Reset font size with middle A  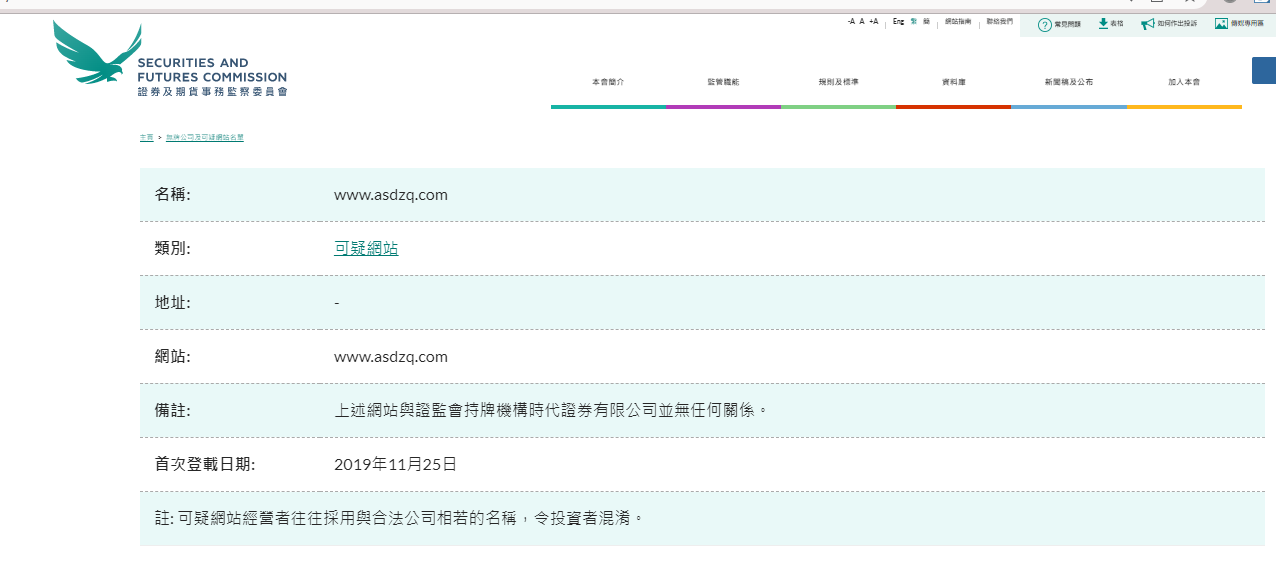pyautogui.click(x=862, y=21)
